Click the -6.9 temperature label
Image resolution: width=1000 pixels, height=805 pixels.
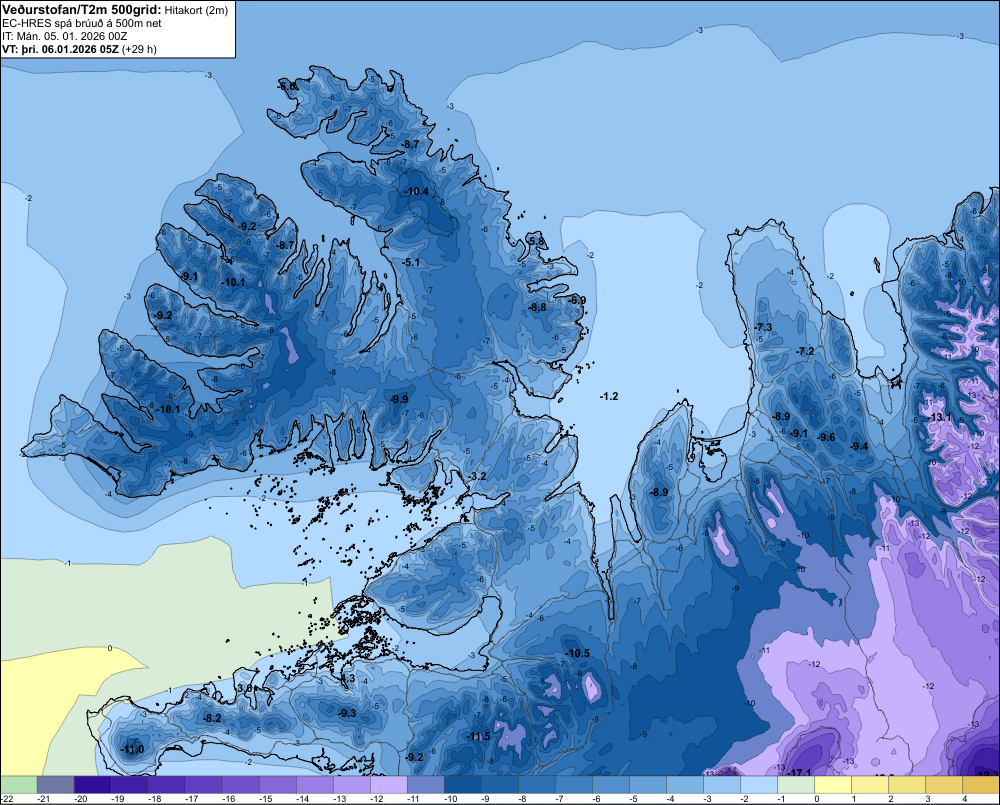point(577,300)
